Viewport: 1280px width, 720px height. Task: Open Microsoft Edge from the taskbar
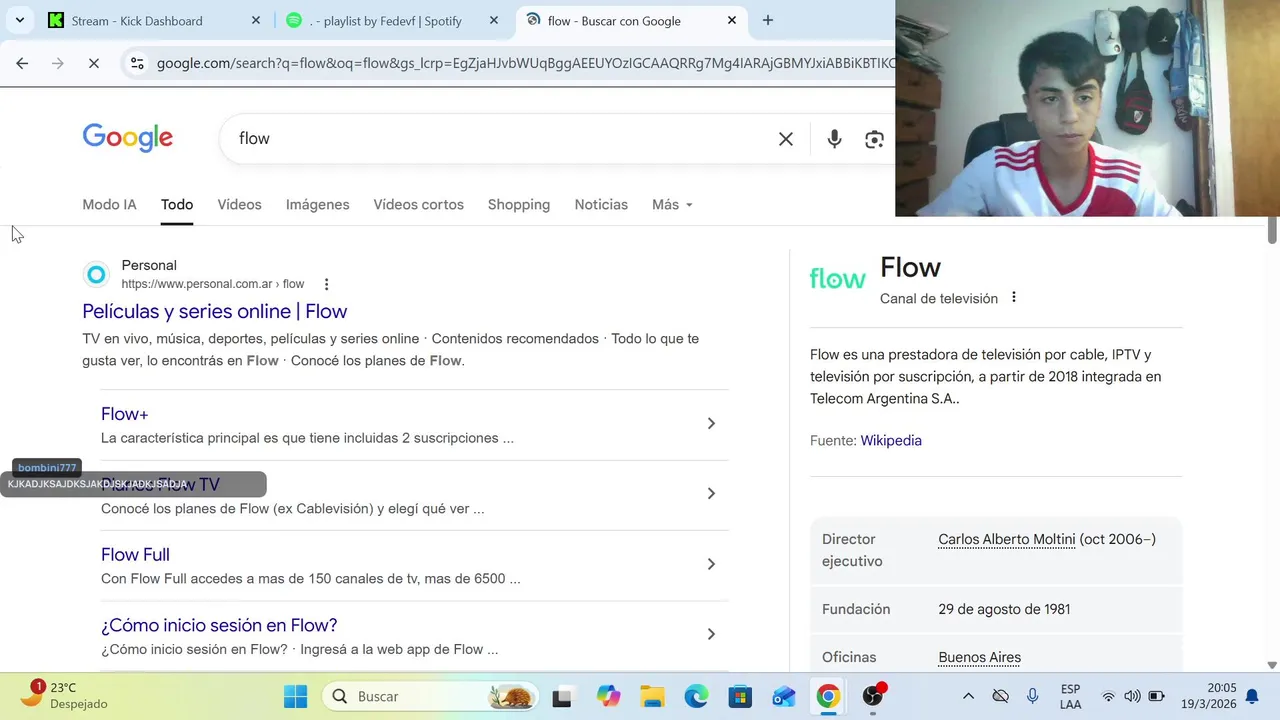(x=696, y=696)
